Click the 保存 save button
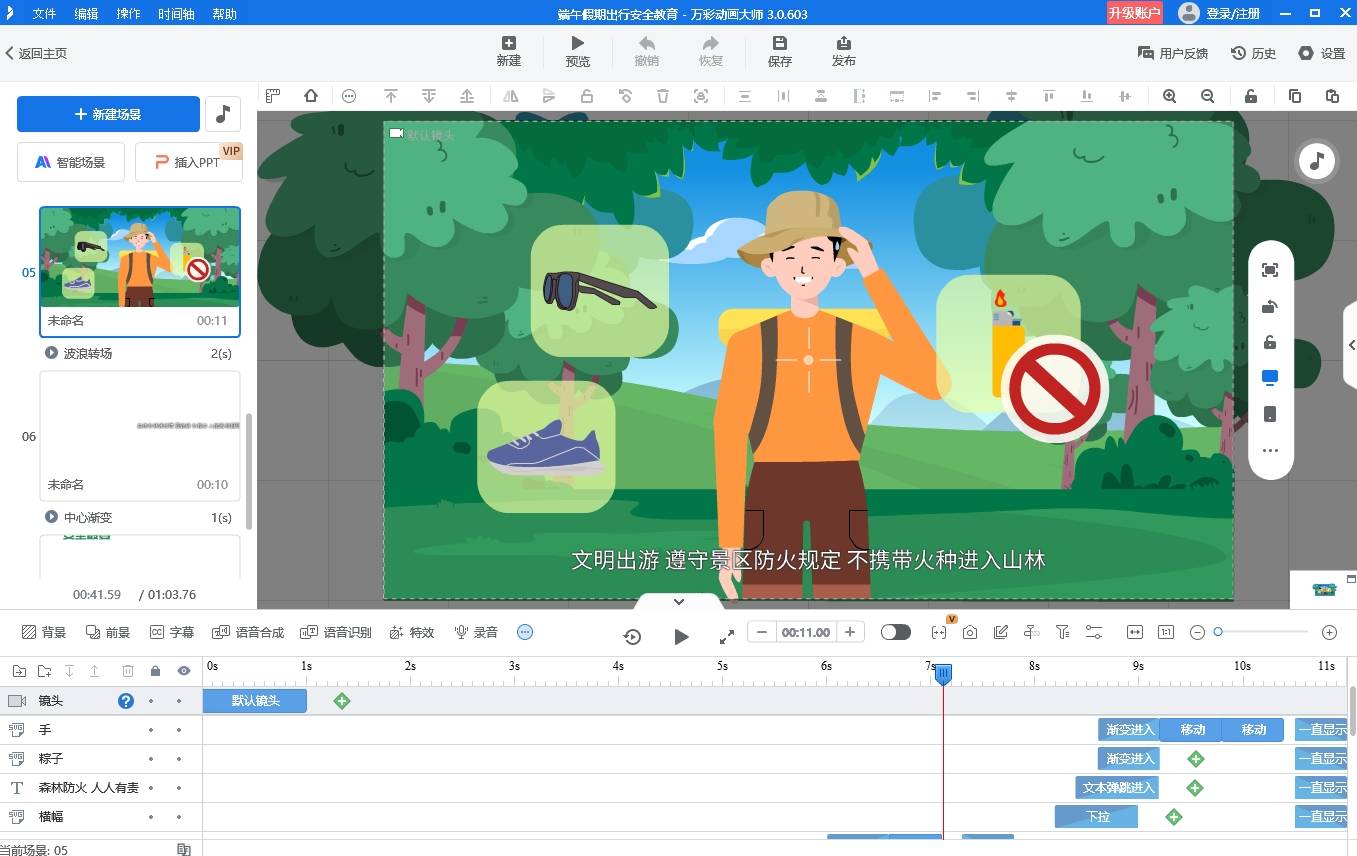The width and height of the screenshot is (1357, 856). click(780, 51)
